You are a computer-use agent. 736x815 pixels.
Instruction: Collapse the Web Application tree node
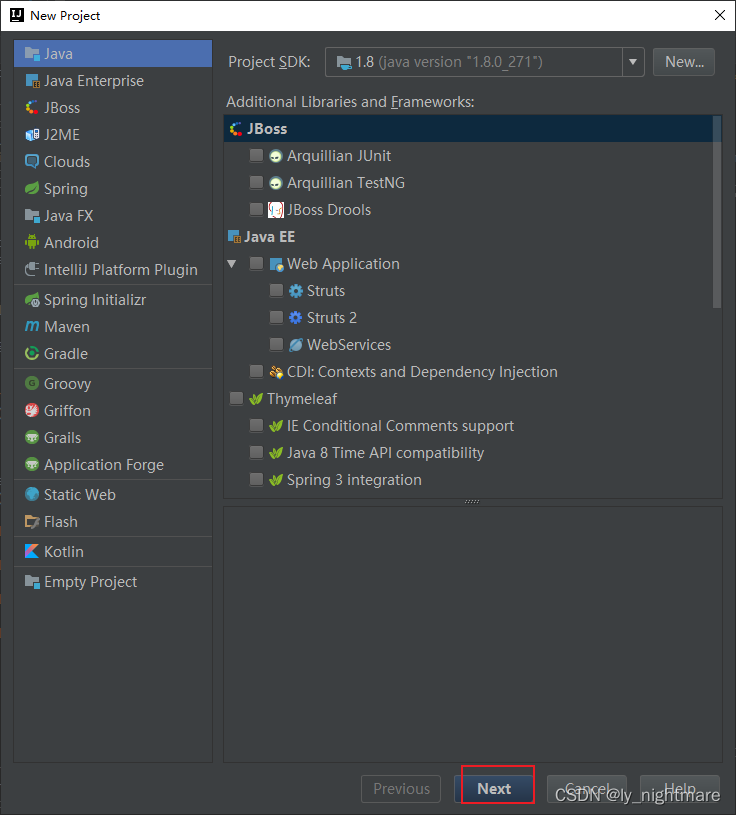point(232,264)
